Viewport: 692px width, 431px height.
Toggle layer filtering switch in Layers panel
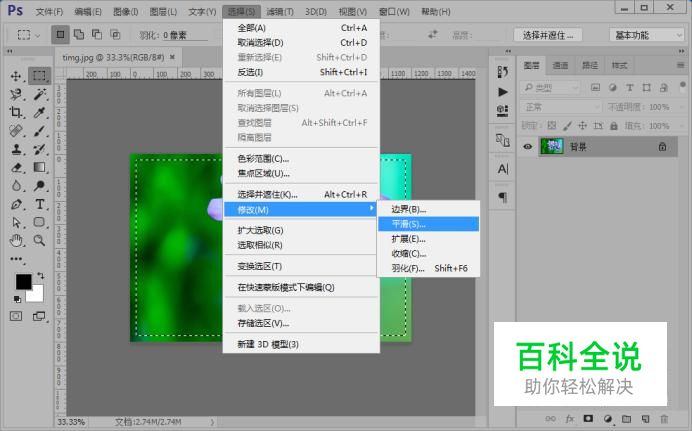[682, 85]
